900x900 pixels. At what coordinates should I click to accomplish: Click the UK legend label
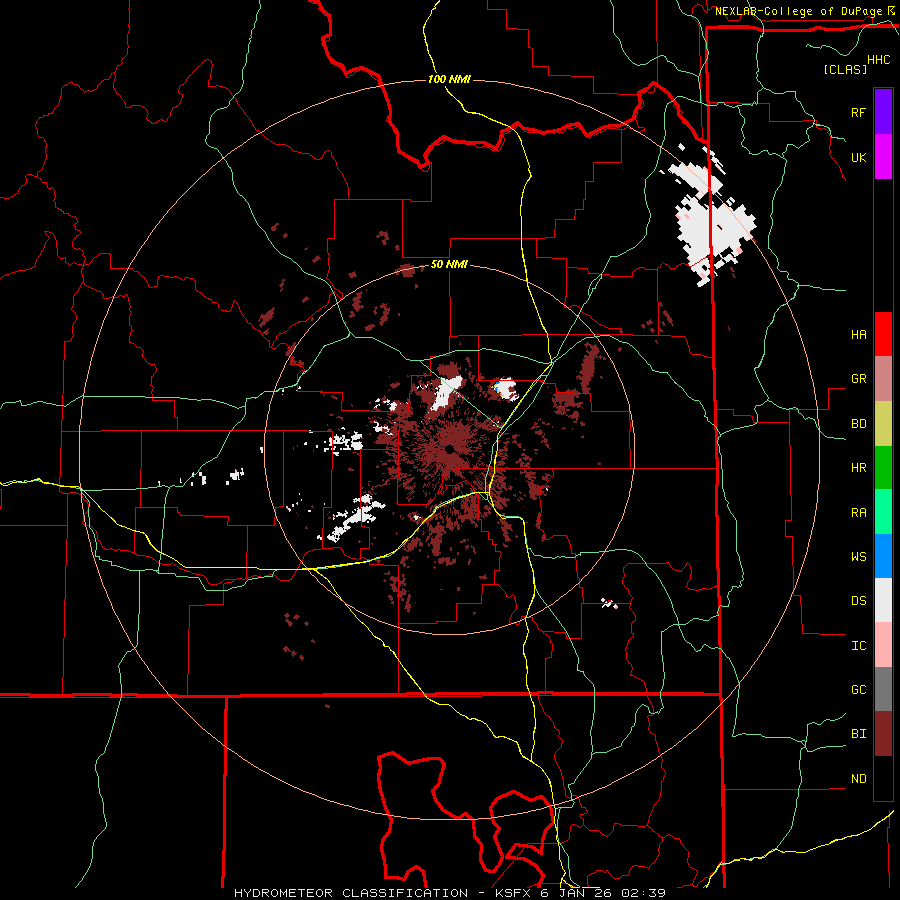click(858, 157)
